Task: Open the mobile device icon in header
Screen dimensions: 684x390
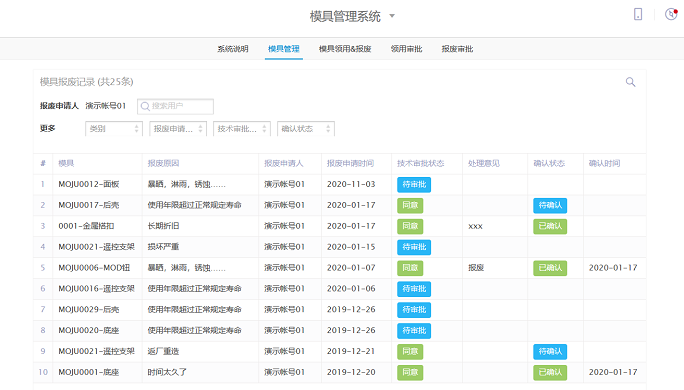Action: [x=638, y=14]
